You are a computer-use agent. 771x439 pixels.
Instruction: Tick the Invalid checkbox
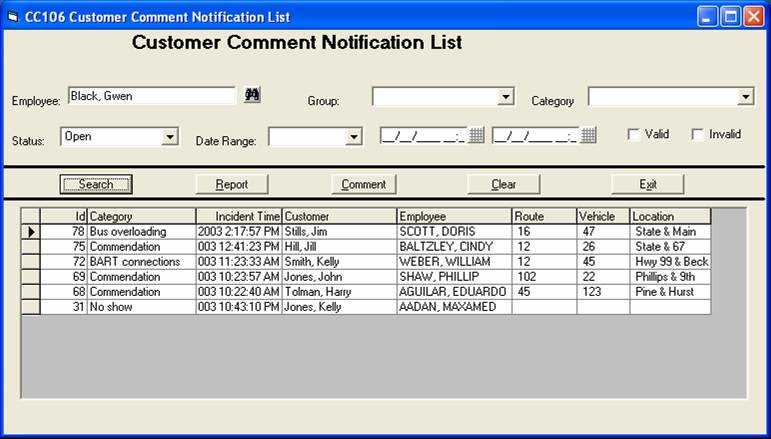pyautogui.click(x=698, y=135)
